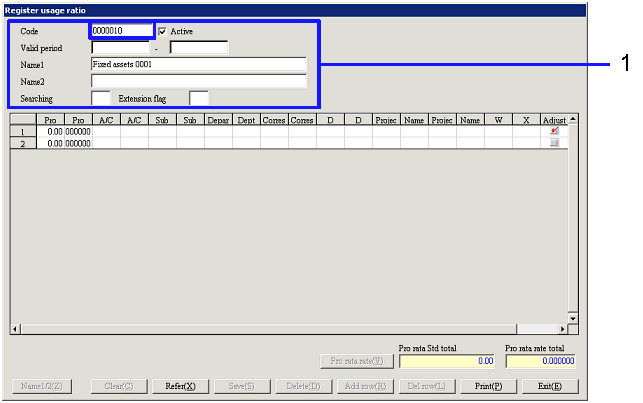Viewport: 643px width, 403px height.
Task: Click the Name1 field showing Fixed assets 0001
Action: point(198,64)
